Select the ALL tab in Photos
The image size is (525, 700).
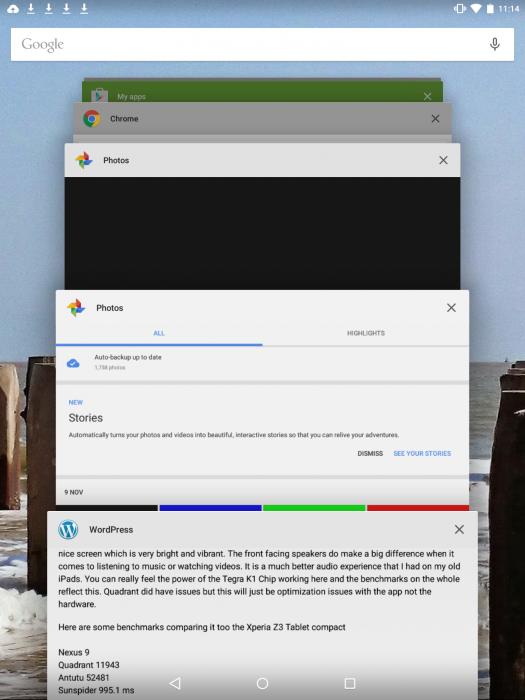(159, 333)
